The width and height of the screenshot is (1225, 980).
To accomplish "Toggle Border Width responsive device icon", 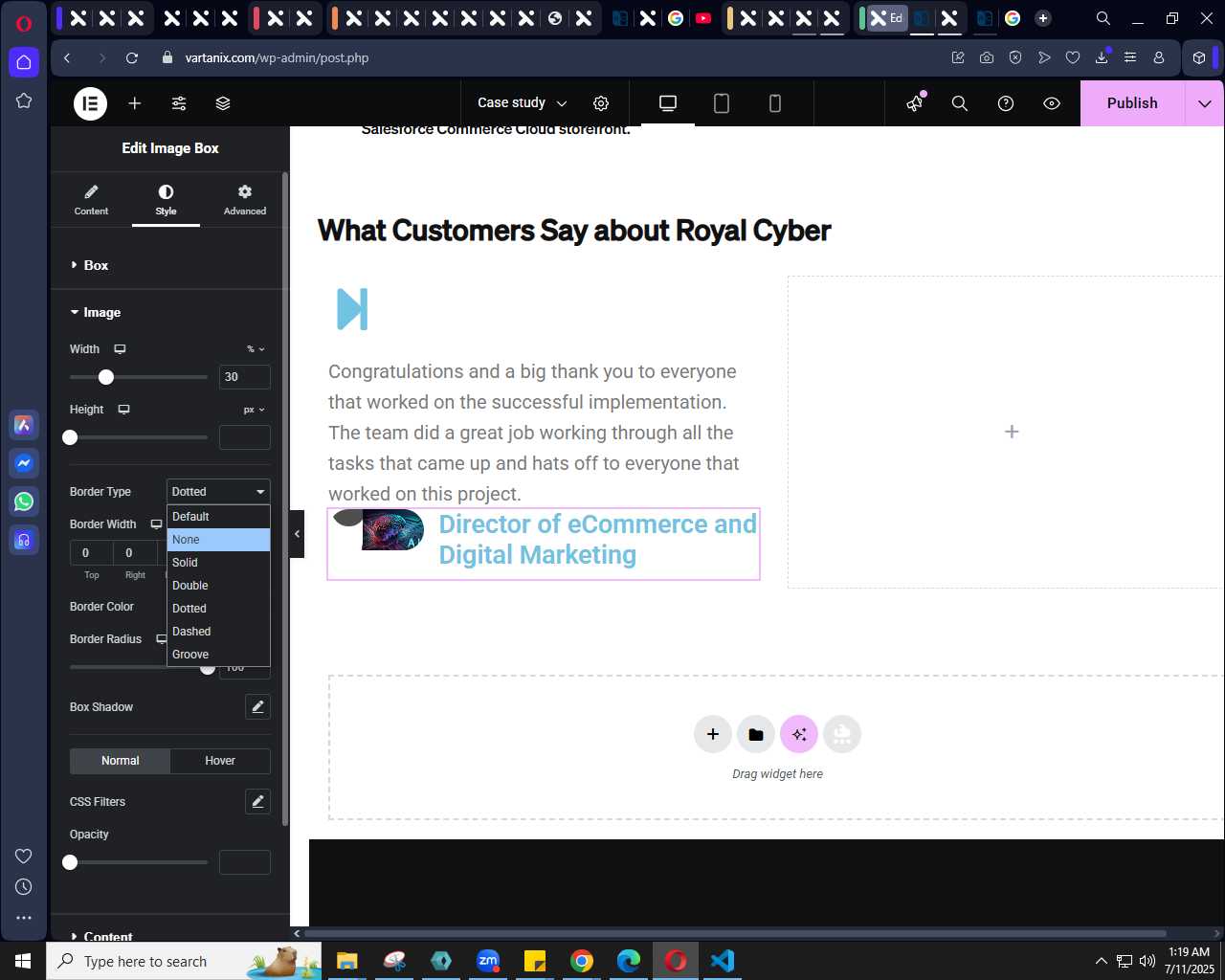I will (x=156, y=524).
